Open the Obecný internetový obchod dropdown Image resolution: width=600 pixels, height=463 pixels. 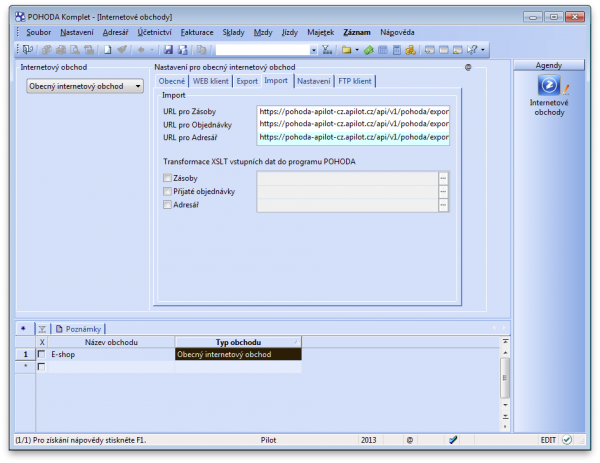pos(85,86)
